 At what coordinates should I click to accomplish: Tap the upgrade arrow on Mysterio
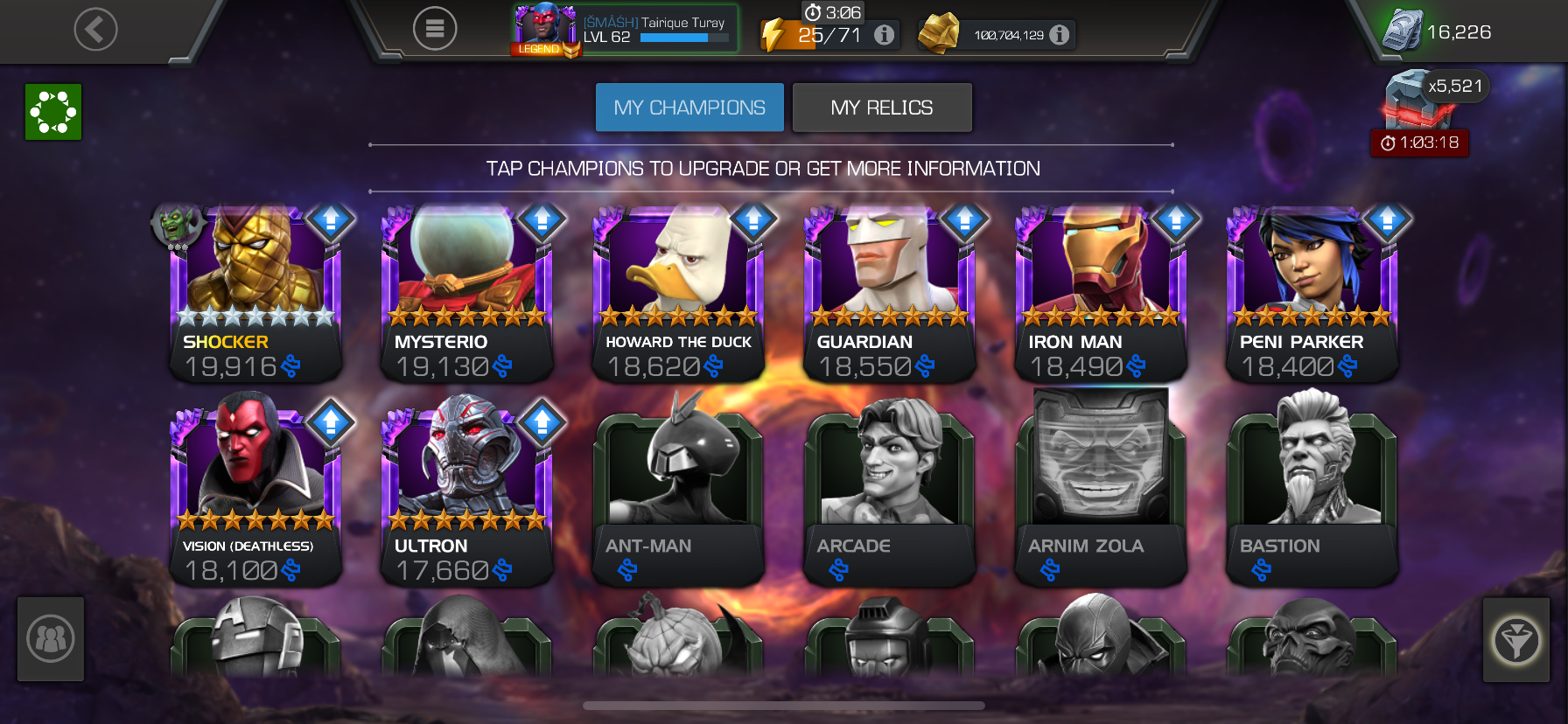542,219
